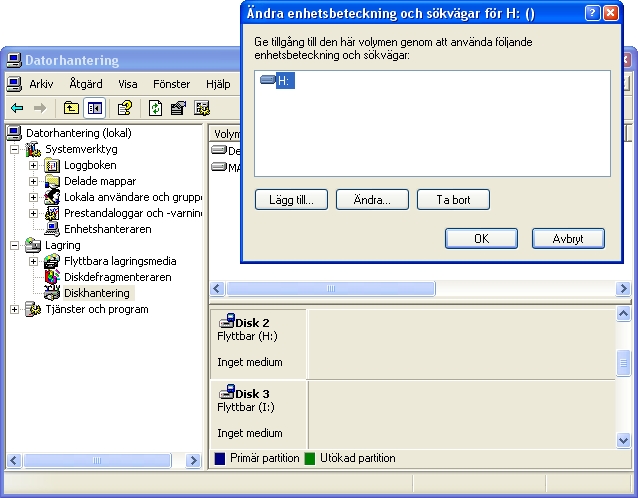
Task: Click the Utökad partition green legend swatch
Action: click(310, 459)
